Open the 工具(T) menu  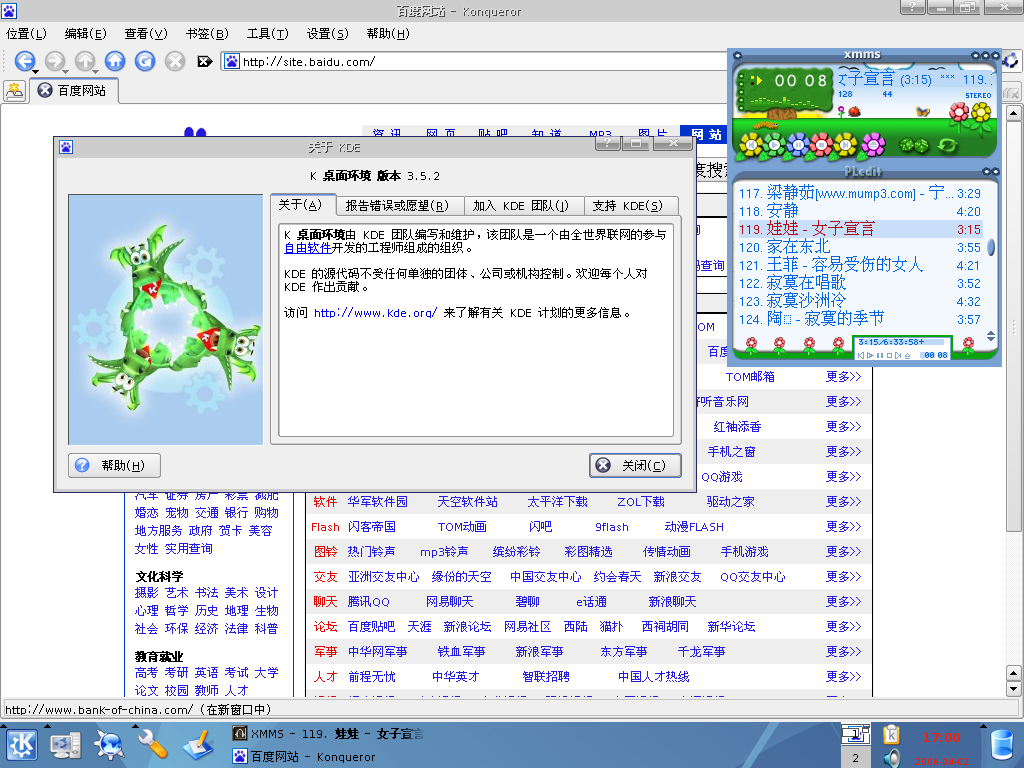tap(267, 33)
